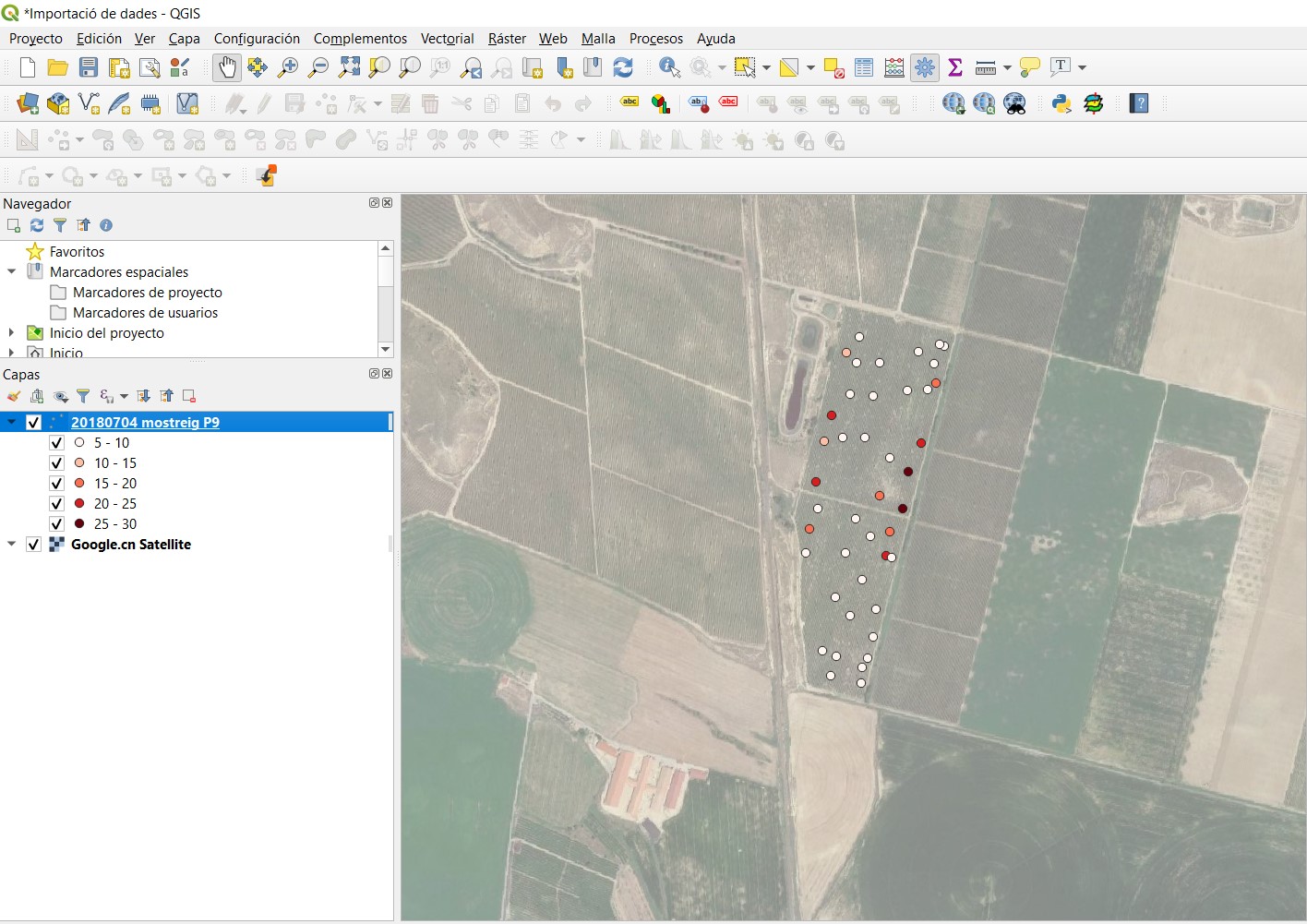1307x924 pixels.
Task: Open layer styling panel paintbrush icon
Action: coord(14,396)
